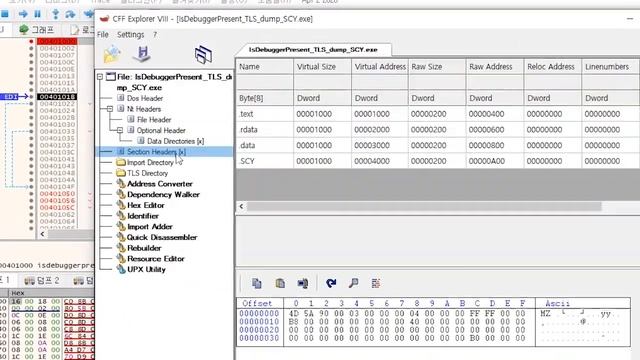The width and height of the screenshot is (640, 360).
Task: Click the .data section name cell
Action: pos(264,145)
